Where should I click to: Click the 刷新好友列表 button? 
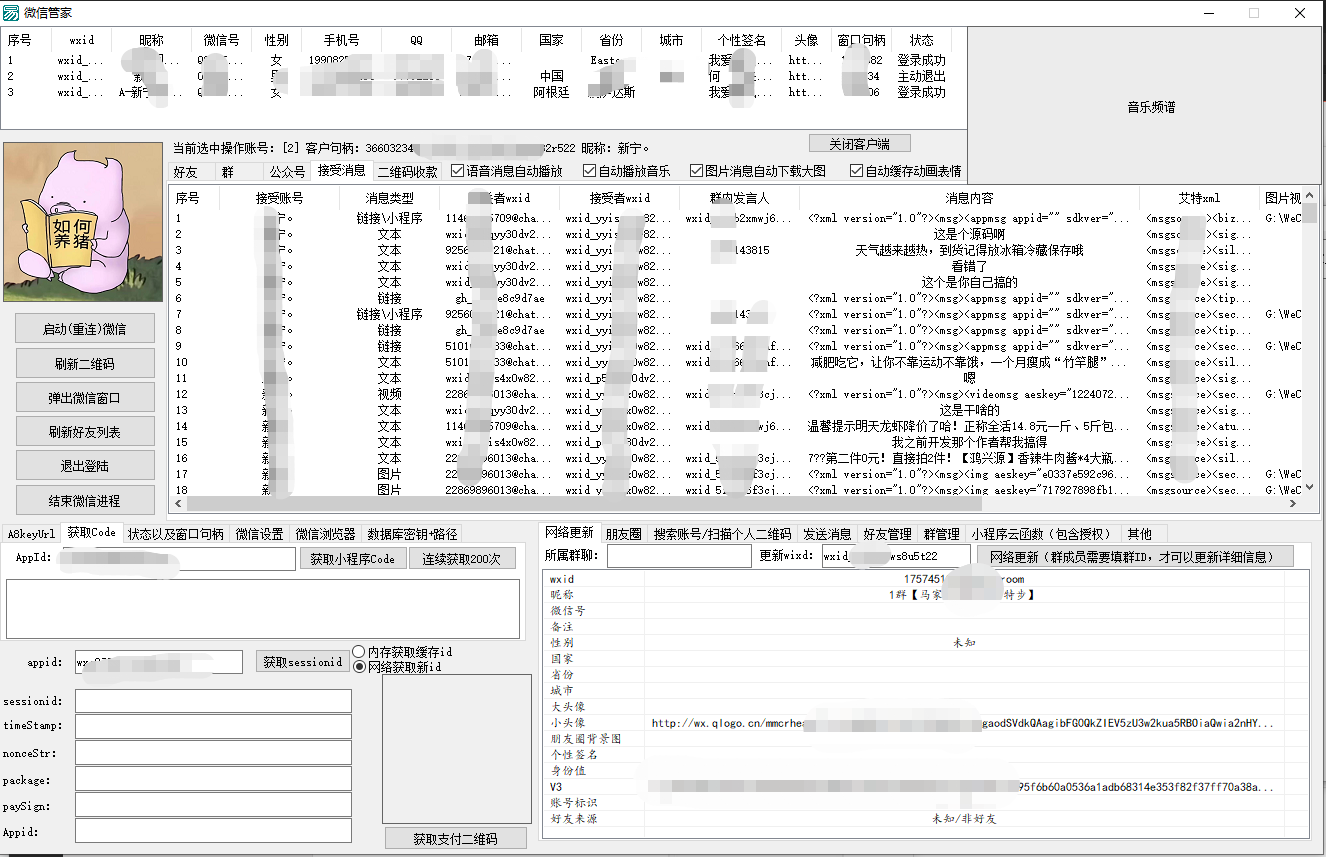85,431
